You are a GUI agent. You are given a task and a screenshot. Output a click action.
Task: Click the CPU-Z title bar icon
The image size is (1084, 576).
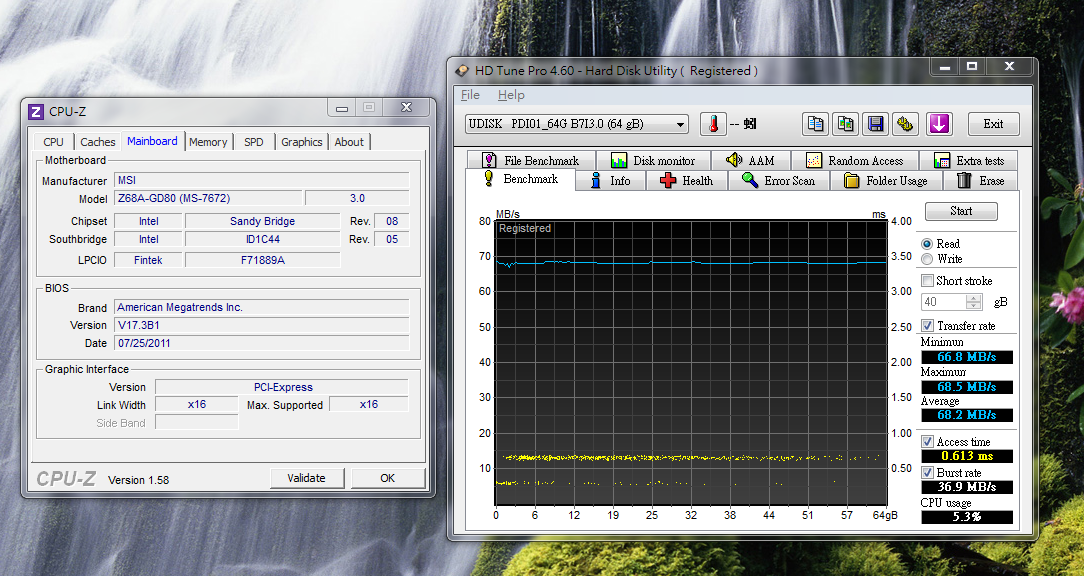36,112
